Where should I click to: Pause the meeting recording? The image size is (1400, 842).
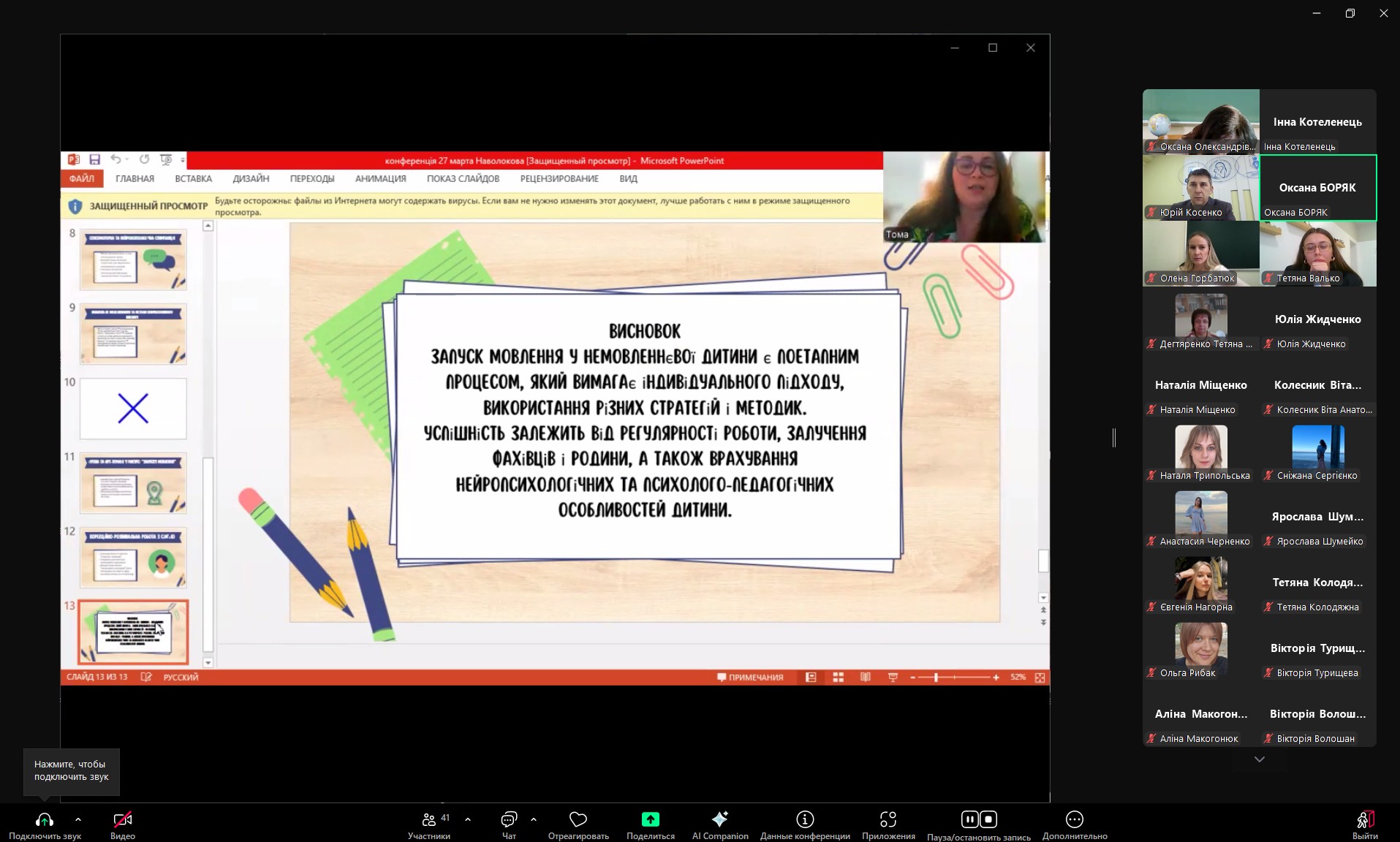[969, 819]
